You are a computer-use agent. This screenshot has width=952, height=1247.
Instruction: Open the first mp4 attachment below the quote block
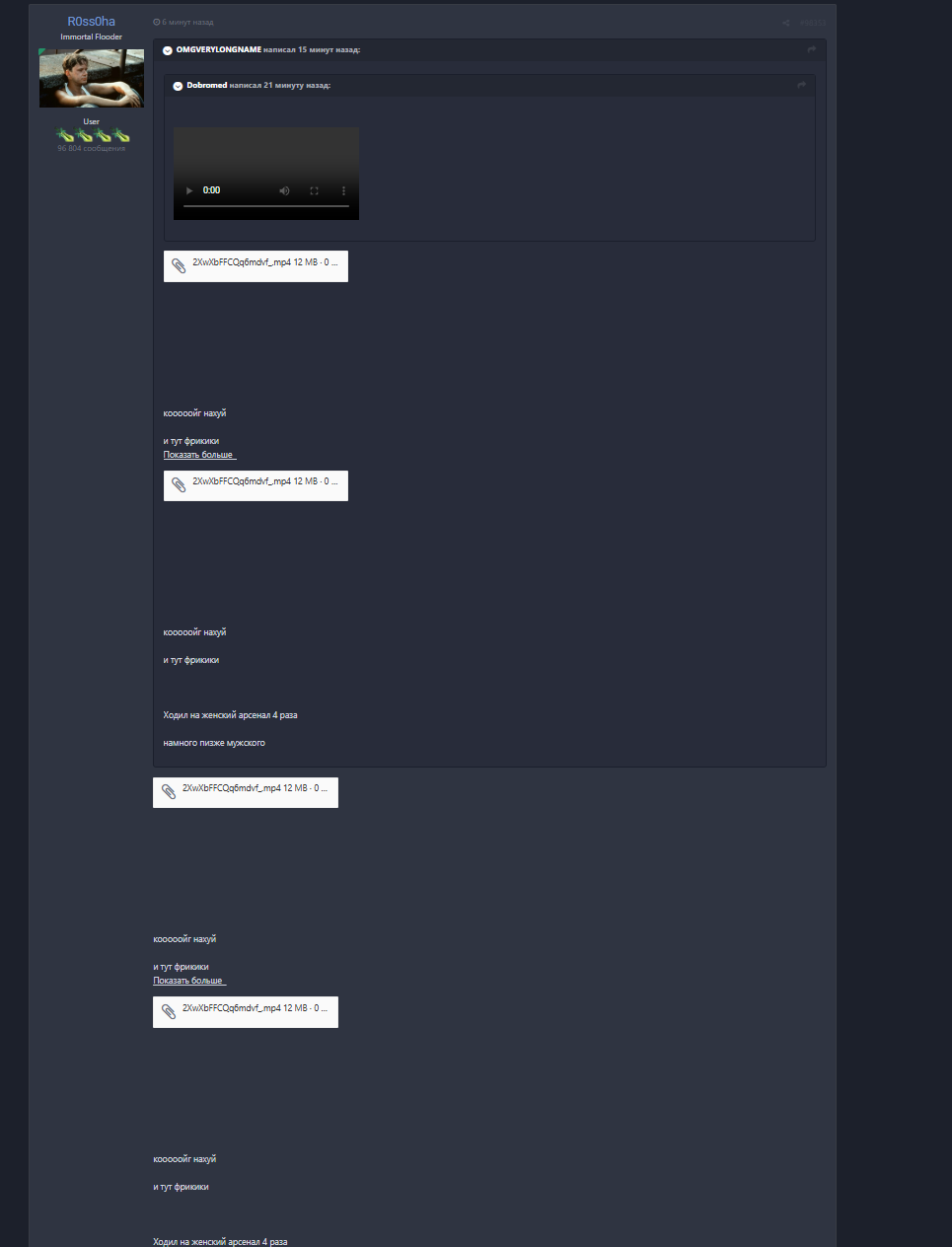pos(245,792)
